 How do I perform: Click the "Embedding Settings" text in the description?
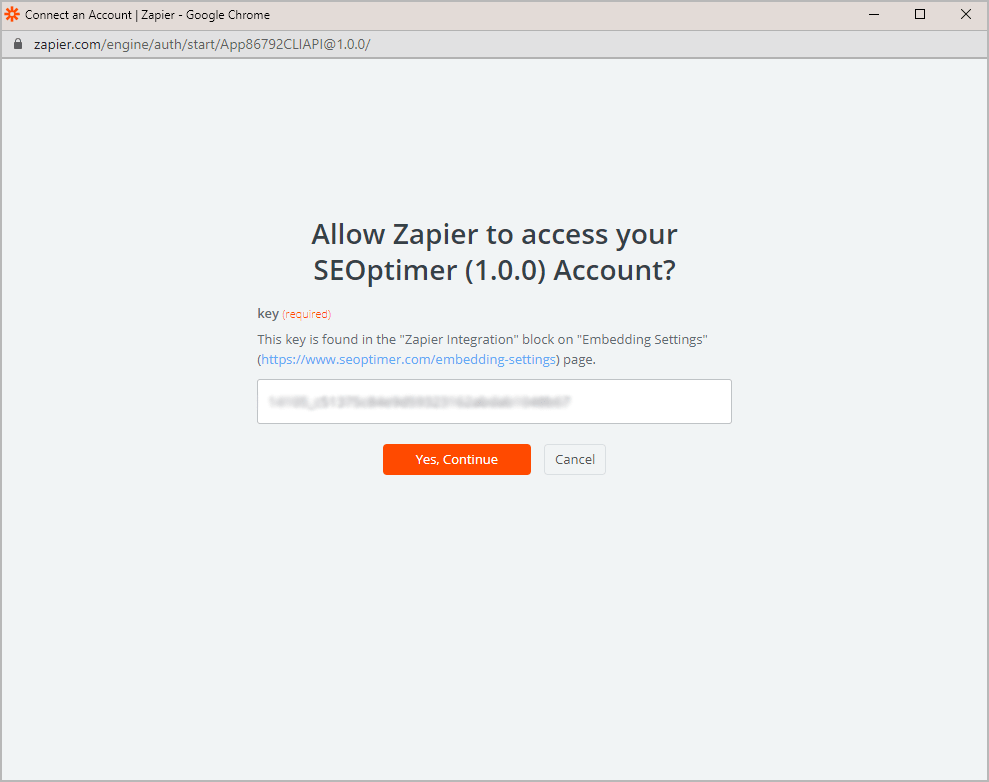point(642,339)
